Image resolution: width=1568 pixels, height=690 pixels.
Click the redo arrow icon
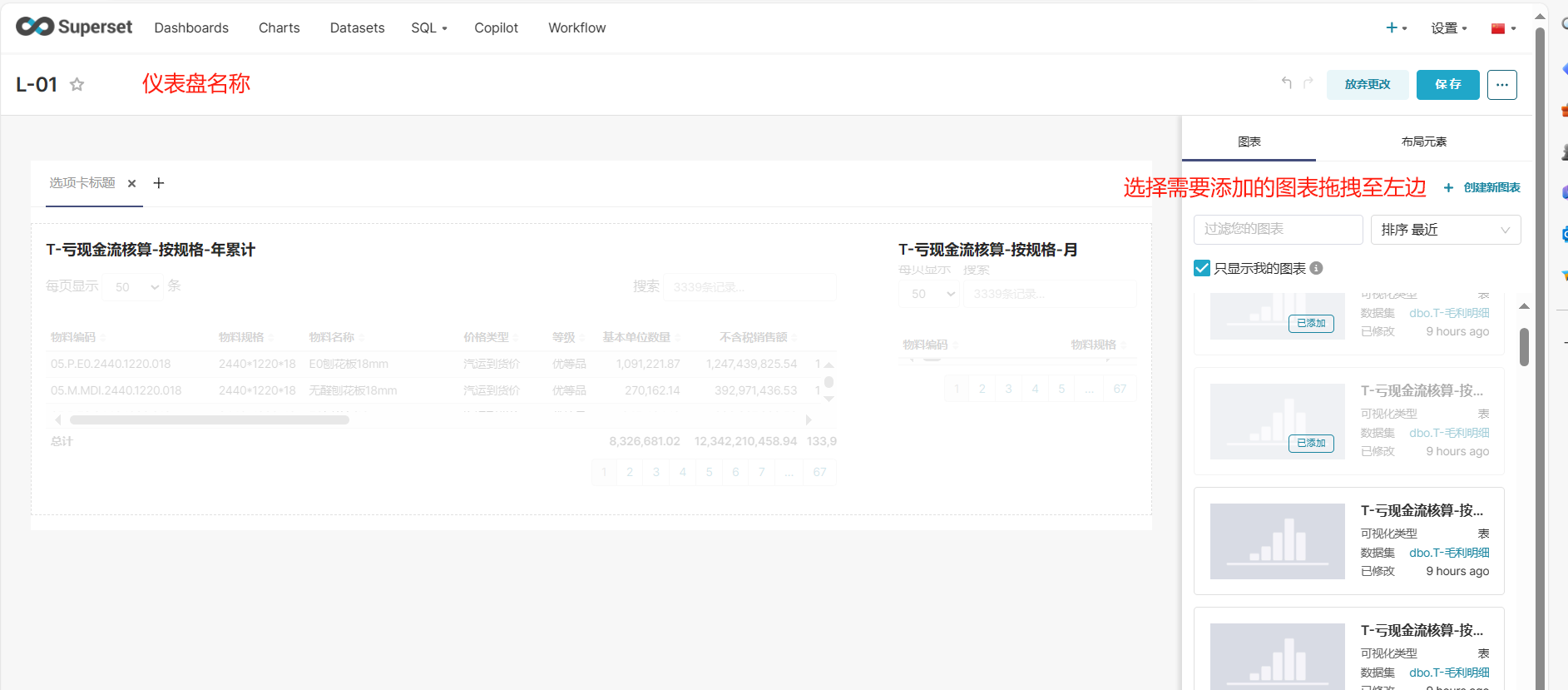click(x=1308, y=82)
